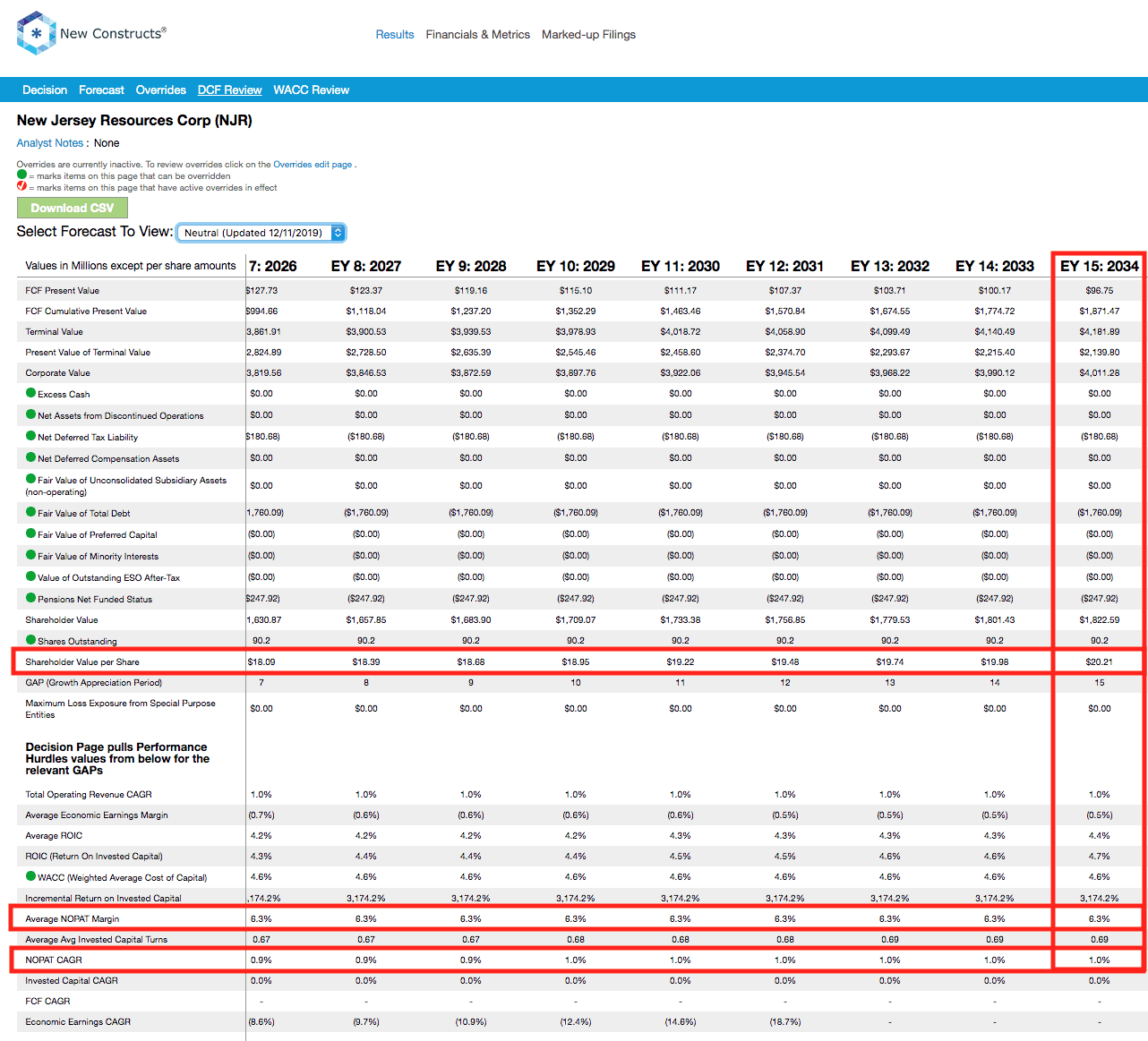Click the green dot beside Shares Outstanding

pyautogui.click(x=31, y=640)
